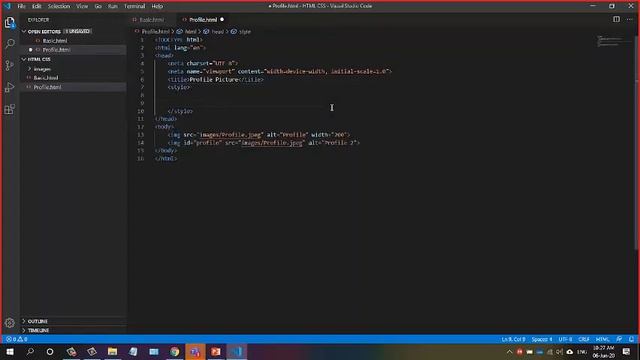Click the taskbar search magnifier
The width and height of the screenshot is (640, 360).
point(30,351)
